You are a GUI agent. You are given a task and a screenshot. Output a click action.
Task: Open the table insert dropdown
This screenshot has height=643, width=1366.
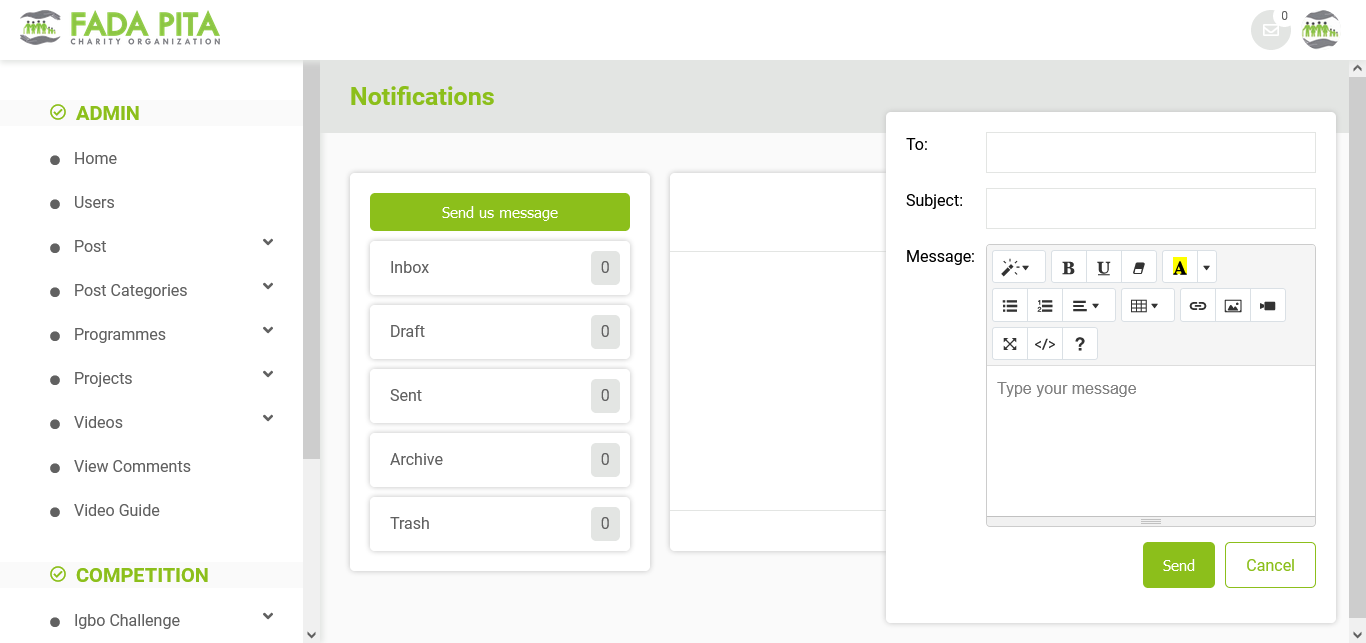click(1146, 305)
